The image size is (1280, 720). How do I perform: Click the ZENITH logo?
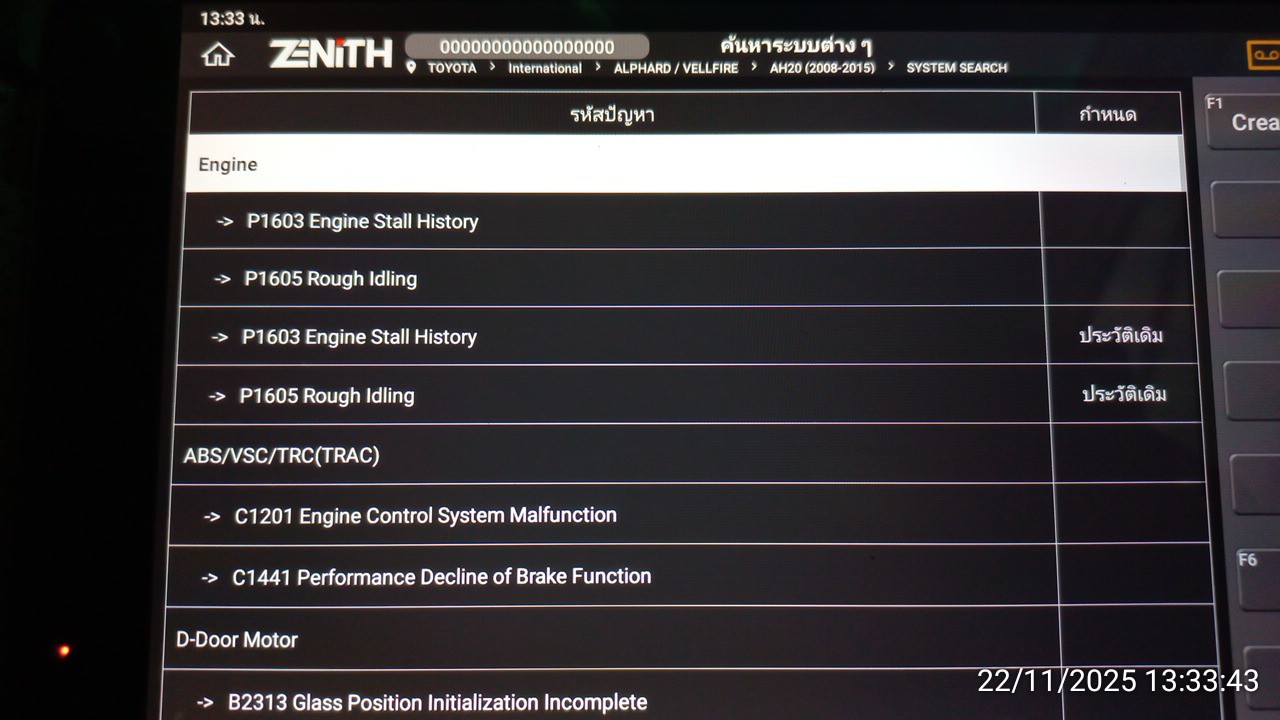coord(330,53)
